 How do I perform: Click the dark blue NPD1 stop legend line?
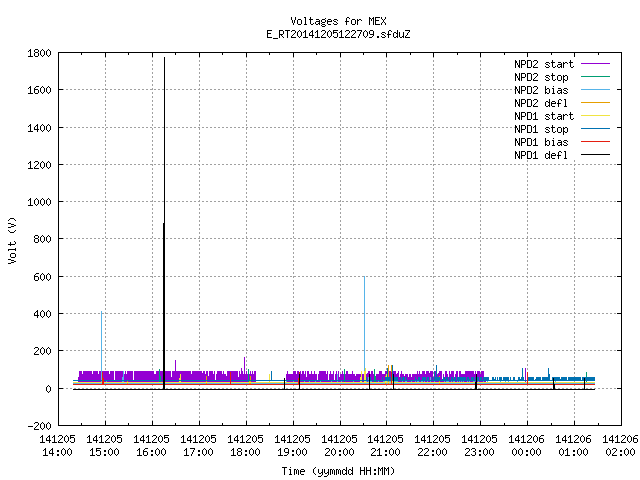595,129
